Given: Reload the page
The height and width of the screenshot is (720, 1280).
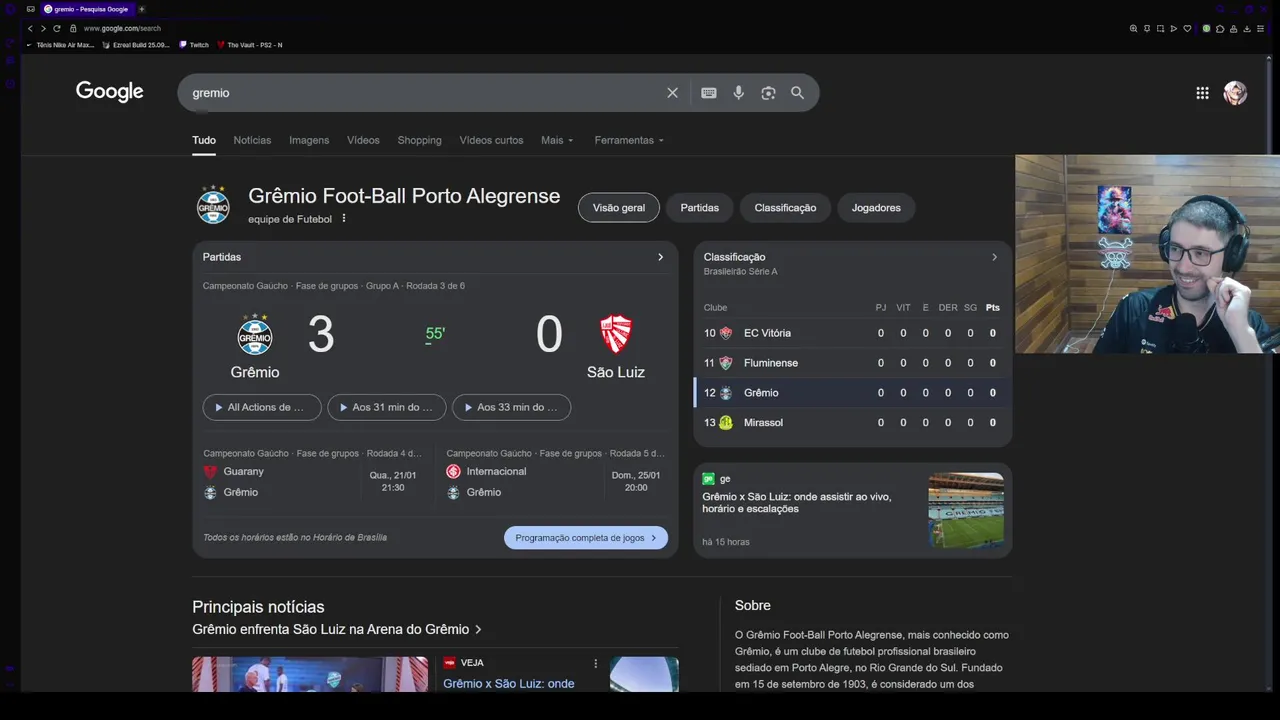Looking at the screenshot, I should point(57,28).
